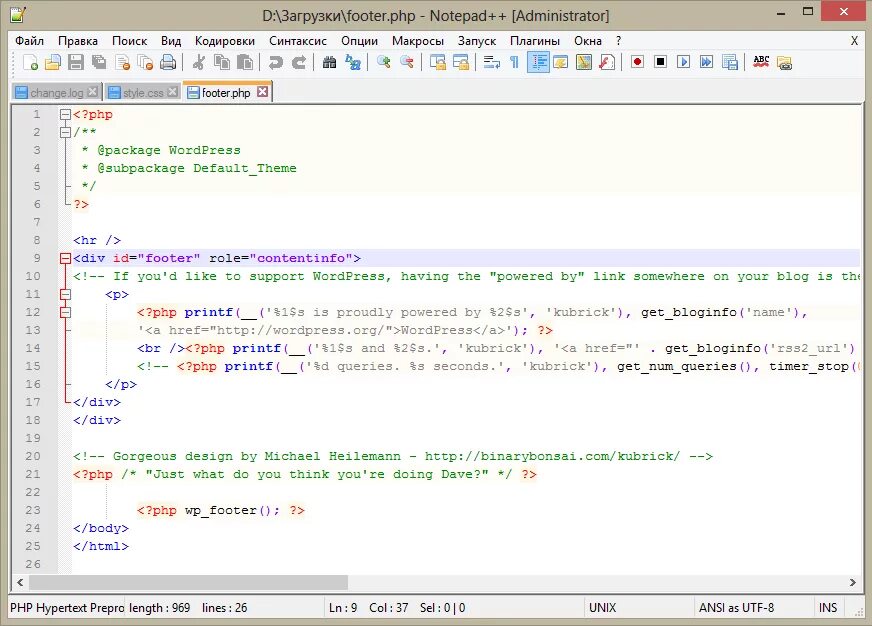Open the Плагины menu

[534, 41]
